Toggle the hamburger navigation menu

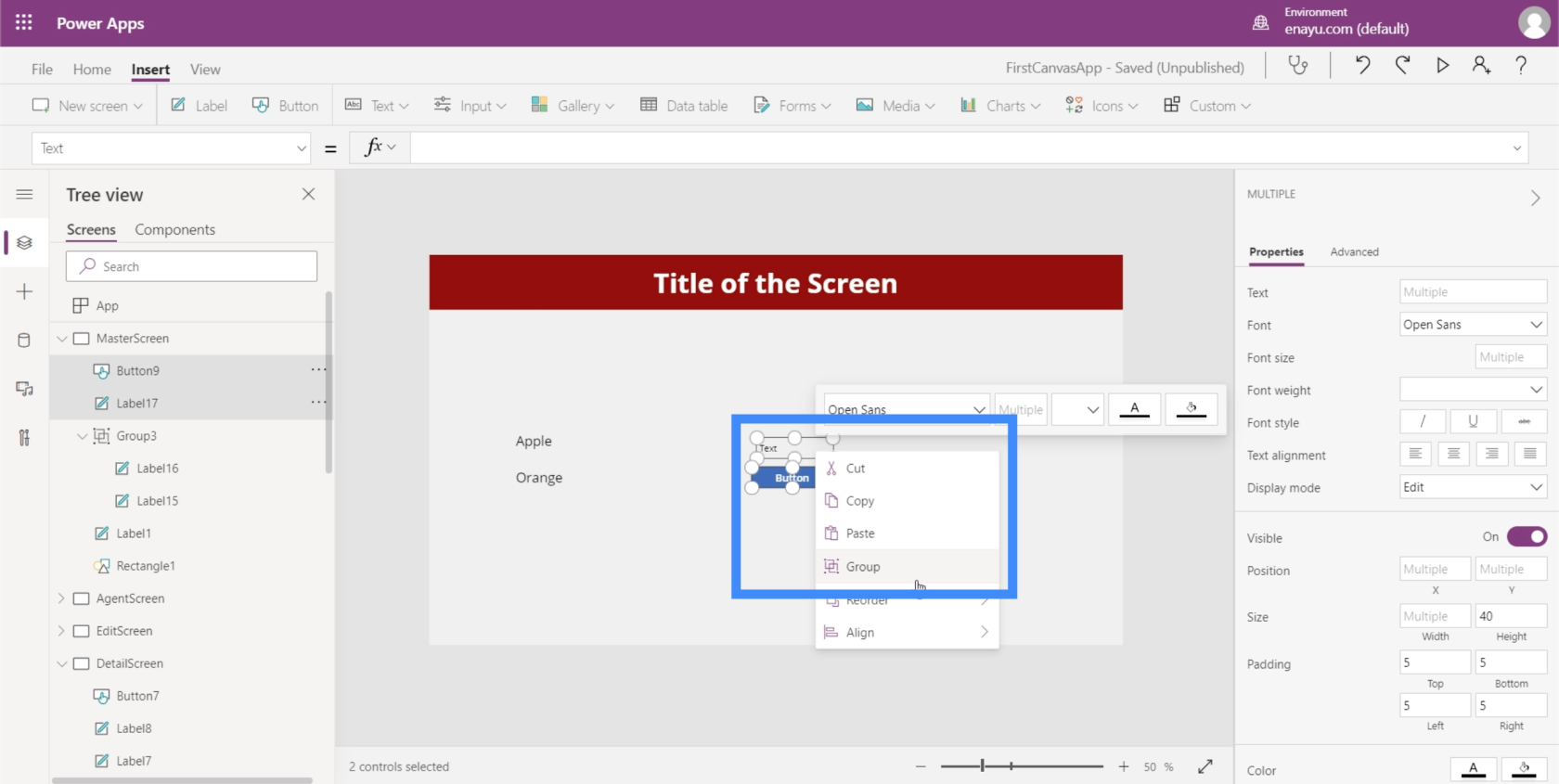[x=24, y=194]
